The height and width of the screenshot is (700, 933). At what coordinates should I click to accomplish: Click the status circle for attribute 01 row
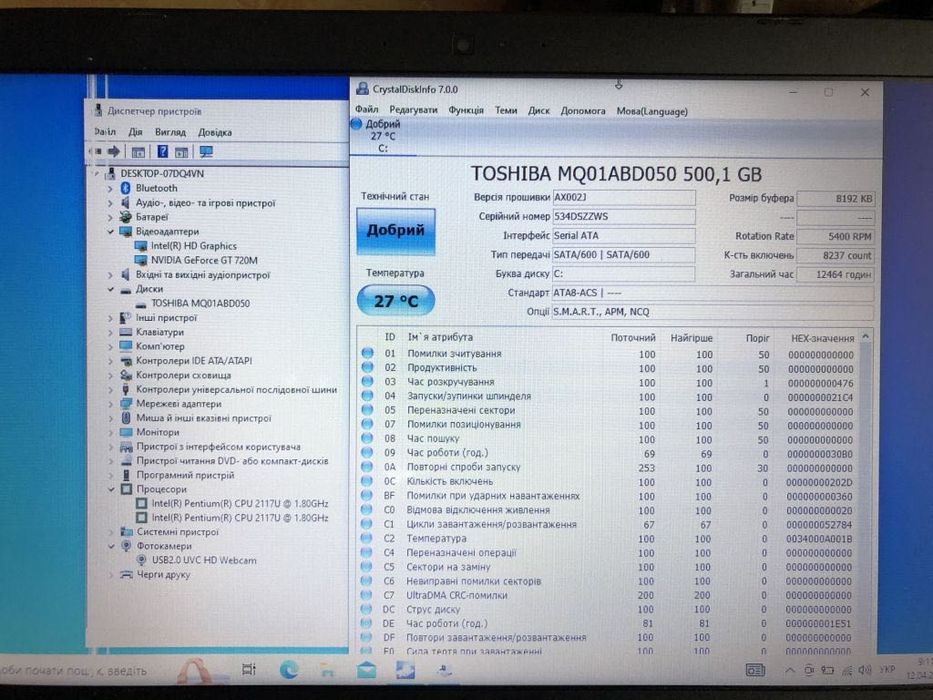click(x=368, y=353)
